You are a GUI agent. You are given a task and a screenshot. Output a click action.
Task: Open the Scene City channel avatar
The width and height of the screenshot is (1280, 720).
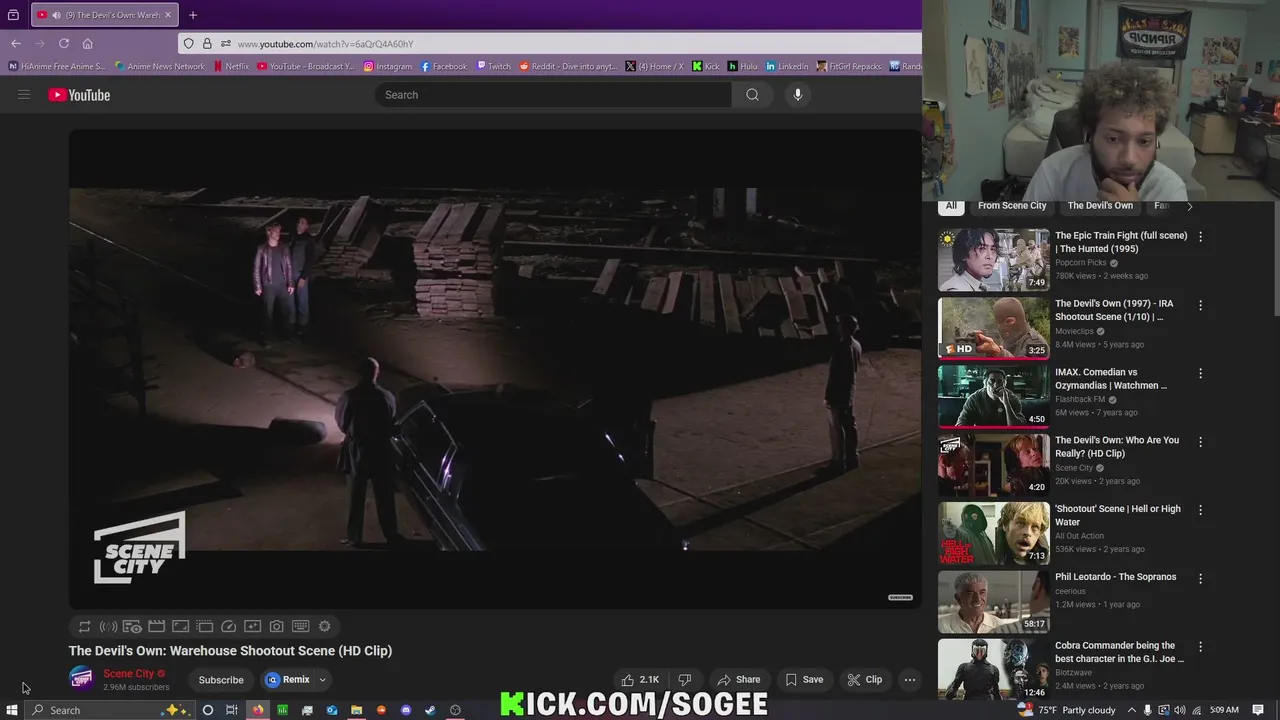click(x=81, y=679)
